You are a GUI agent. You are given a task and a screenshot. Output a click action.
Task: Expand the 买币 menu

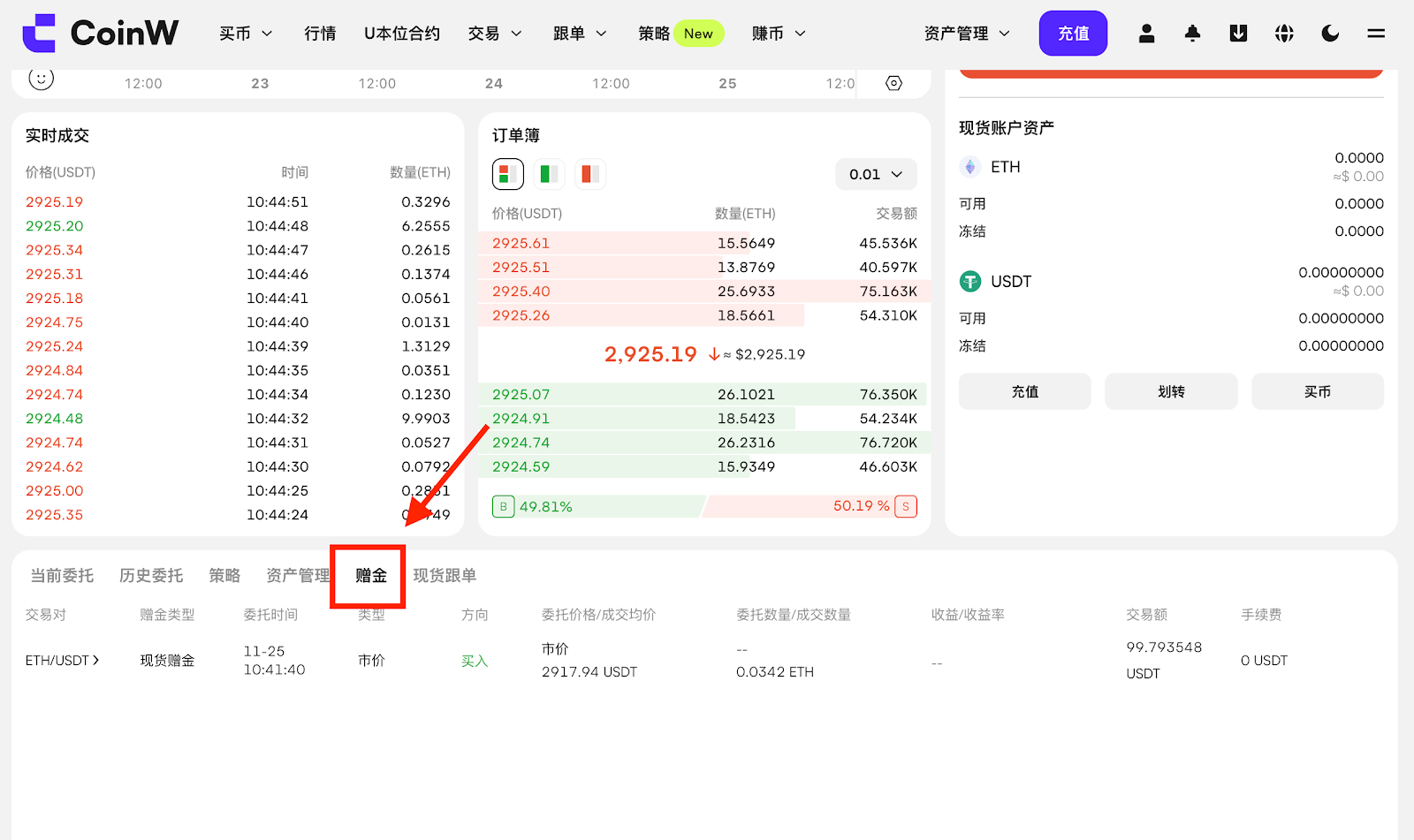pos(246,34)
